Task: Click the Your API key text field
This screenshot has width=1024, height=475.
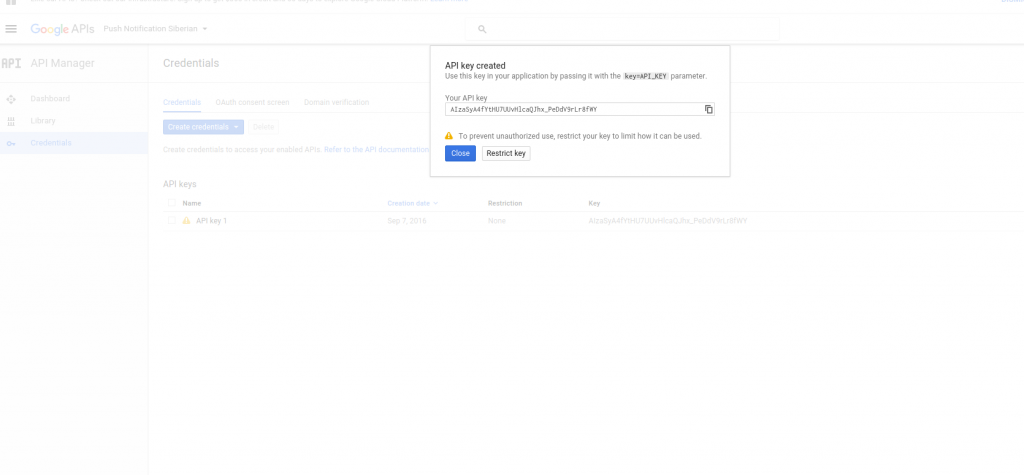Action: [572, 109]
